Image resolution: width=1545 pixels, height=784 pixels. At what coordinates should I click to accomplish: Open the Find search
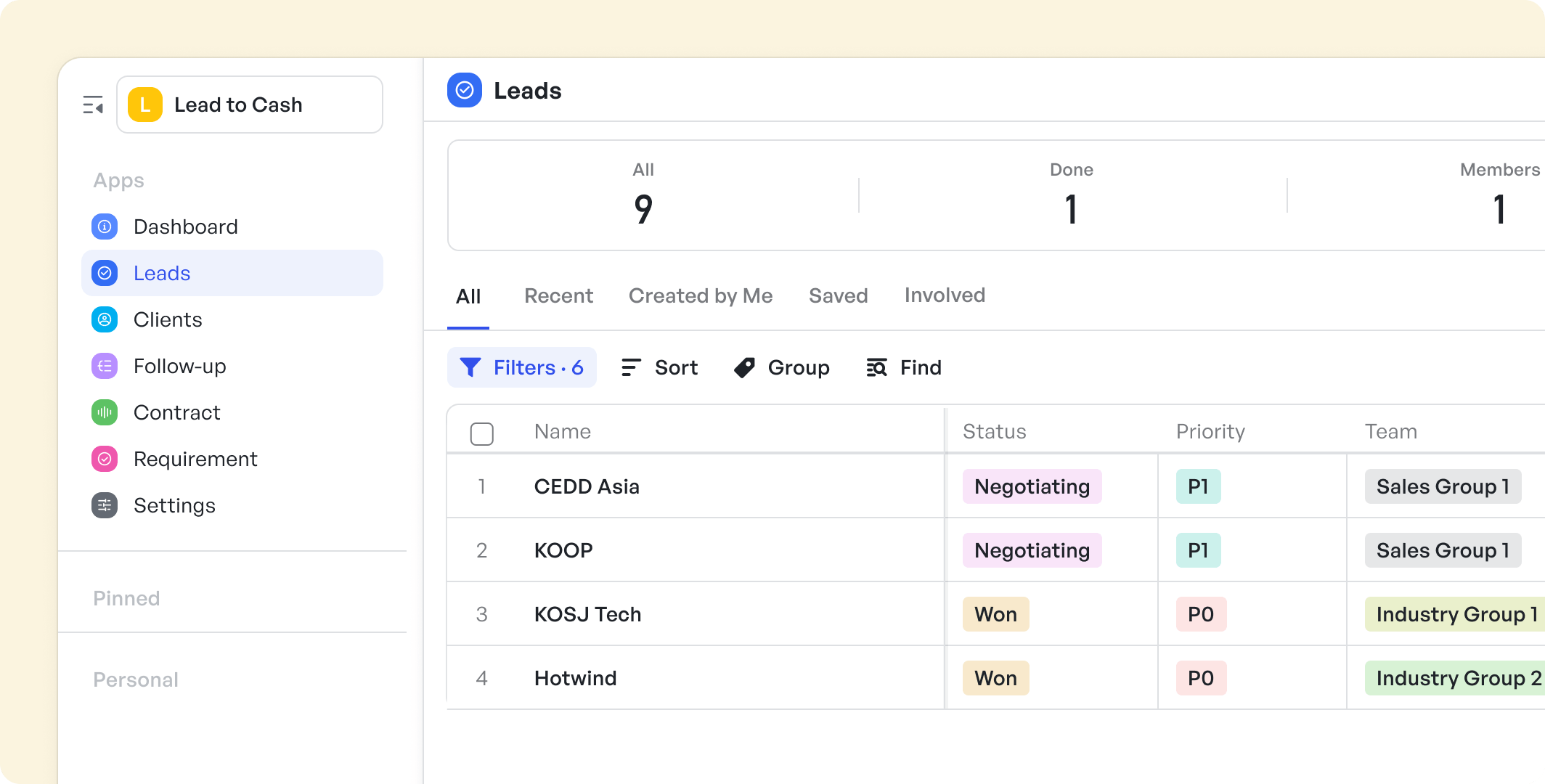[904, 367]
